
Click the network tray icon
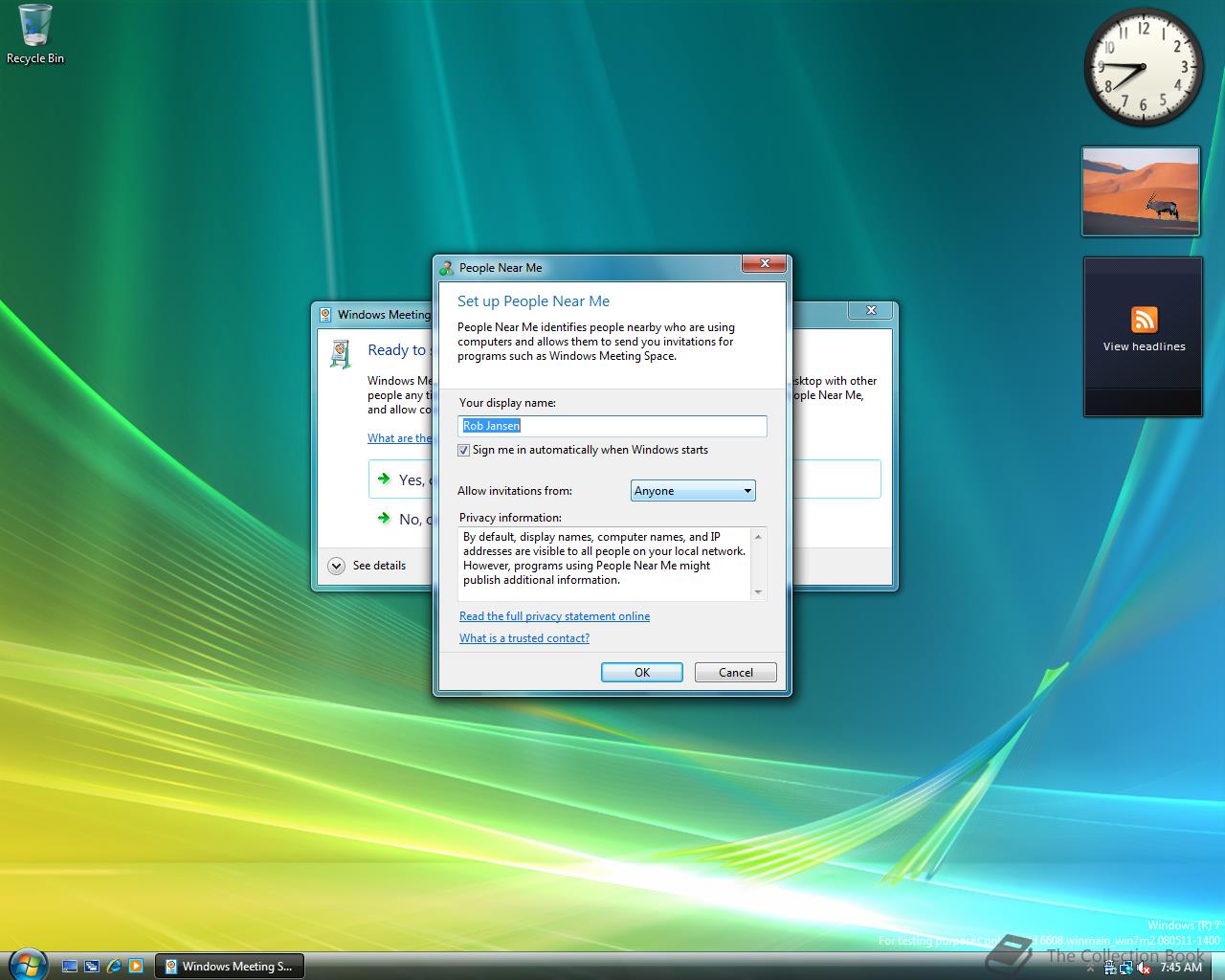tap(1127, 969)
